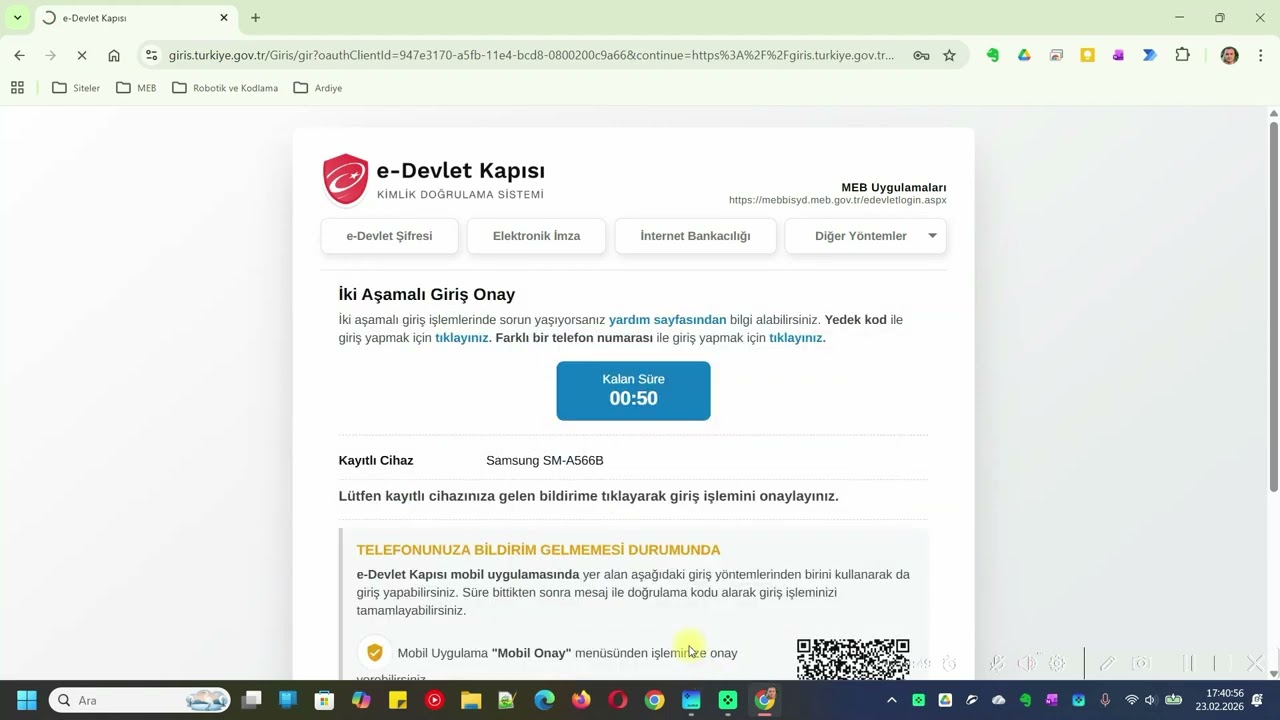Open the Google Keep extension
This screenshot has height=720, width=1280.
pyautogui.click(x=1087, y=56)
